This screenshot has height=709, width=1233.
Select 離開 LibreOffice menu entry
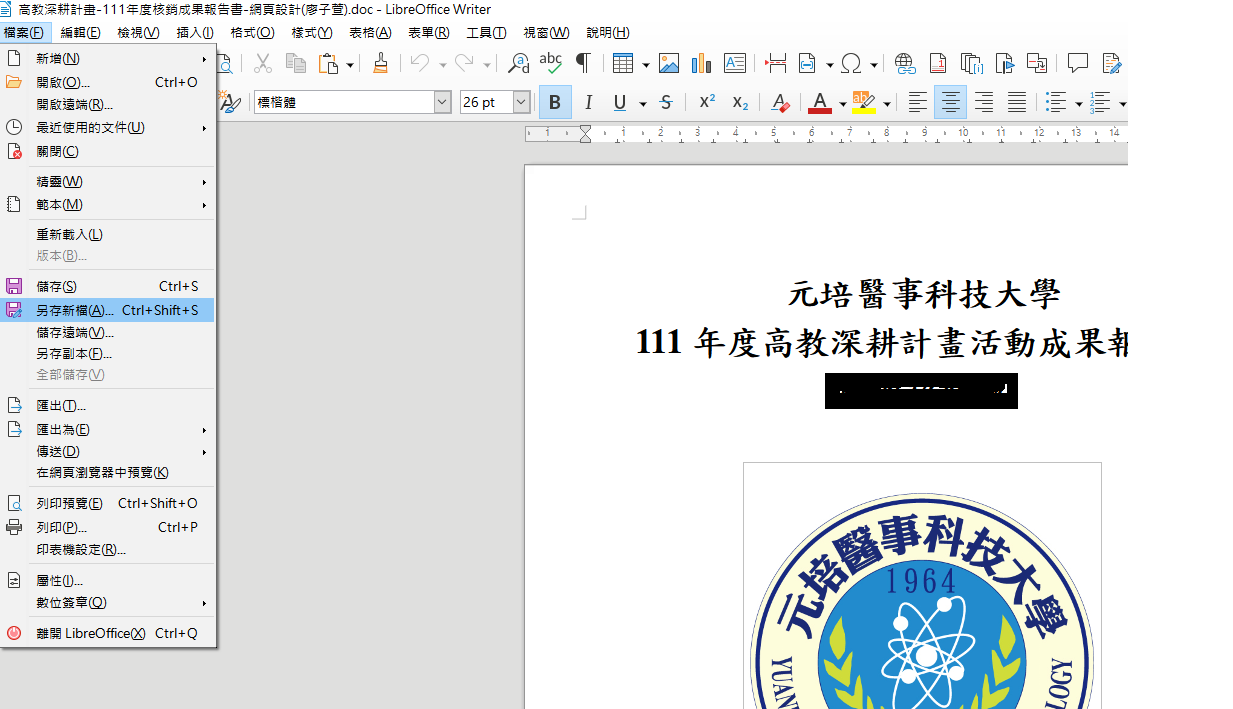108,633
